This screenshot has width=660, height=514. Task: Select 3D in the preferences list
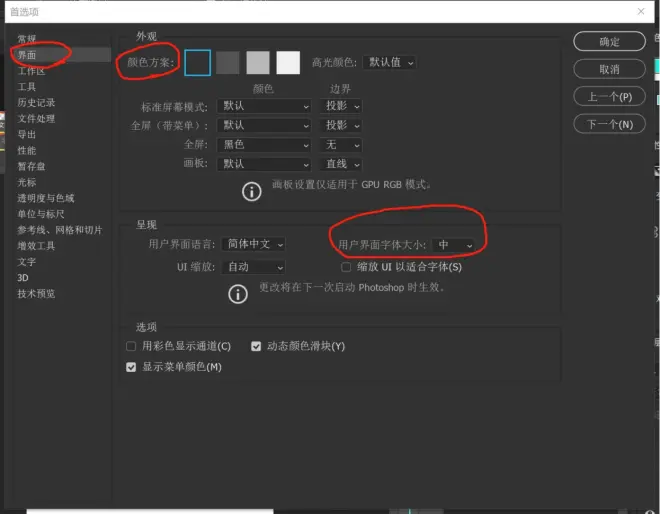pyautogui.click(x=23, y=278)
